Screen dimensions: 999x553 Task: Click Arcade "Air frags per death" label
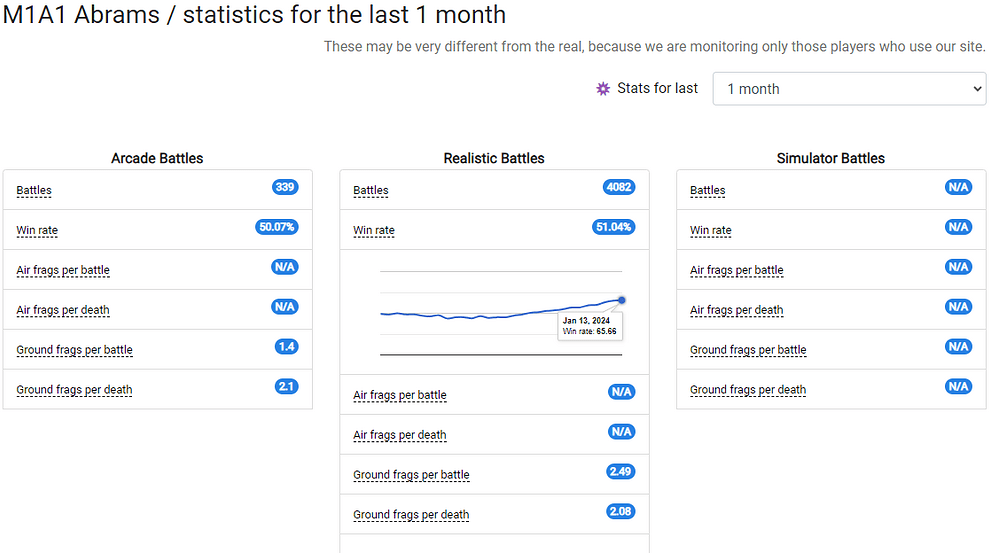point(63,310)
